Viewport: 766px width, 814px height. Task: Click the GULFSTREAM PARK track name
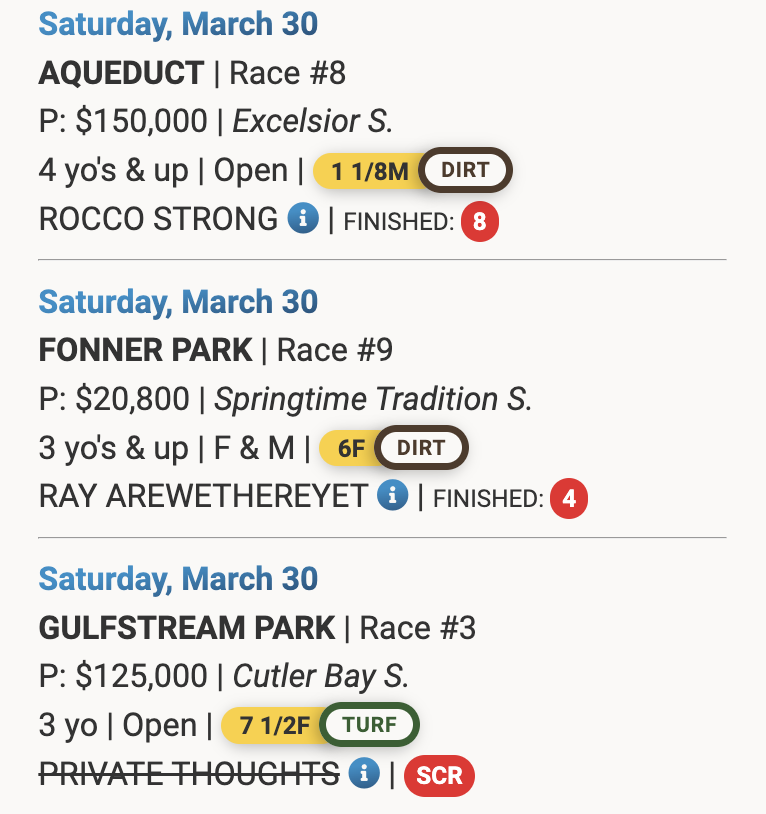187,628
